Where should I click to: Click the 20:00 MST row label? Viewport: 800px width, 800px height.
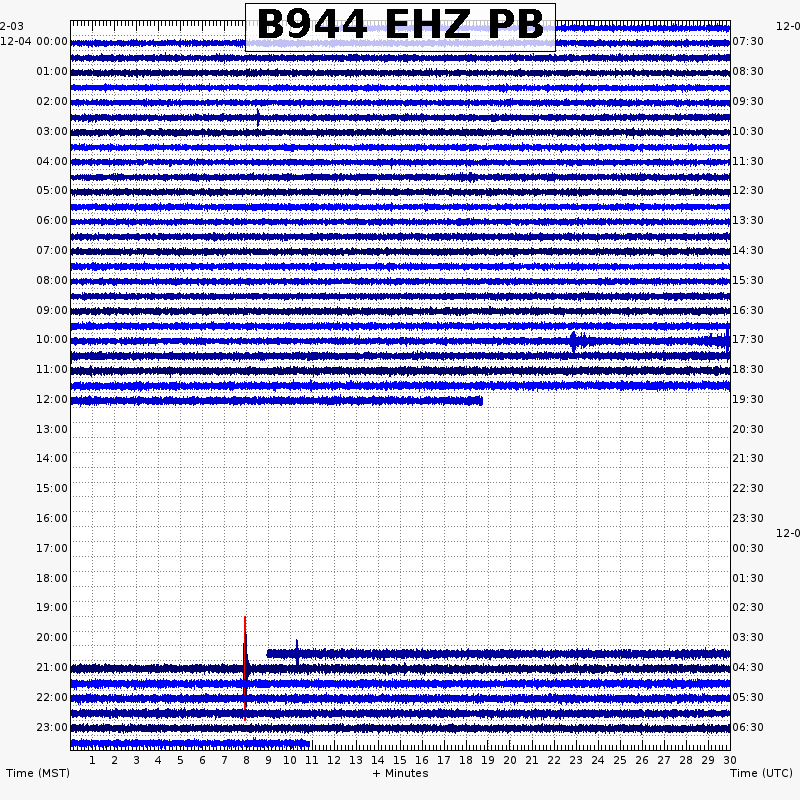click(x=52, y=637)
